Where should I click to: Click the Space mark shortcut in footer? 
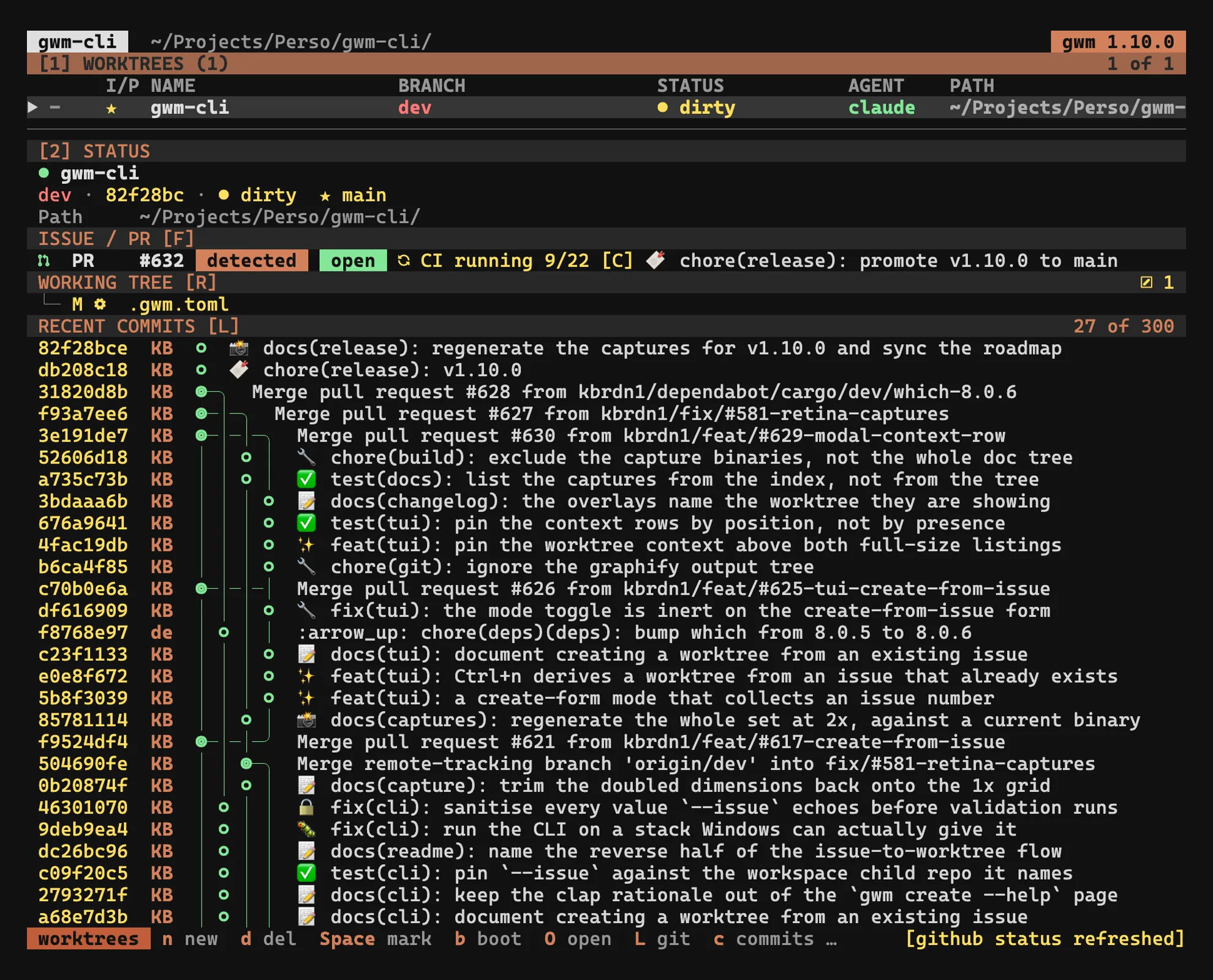click(376, 939)
